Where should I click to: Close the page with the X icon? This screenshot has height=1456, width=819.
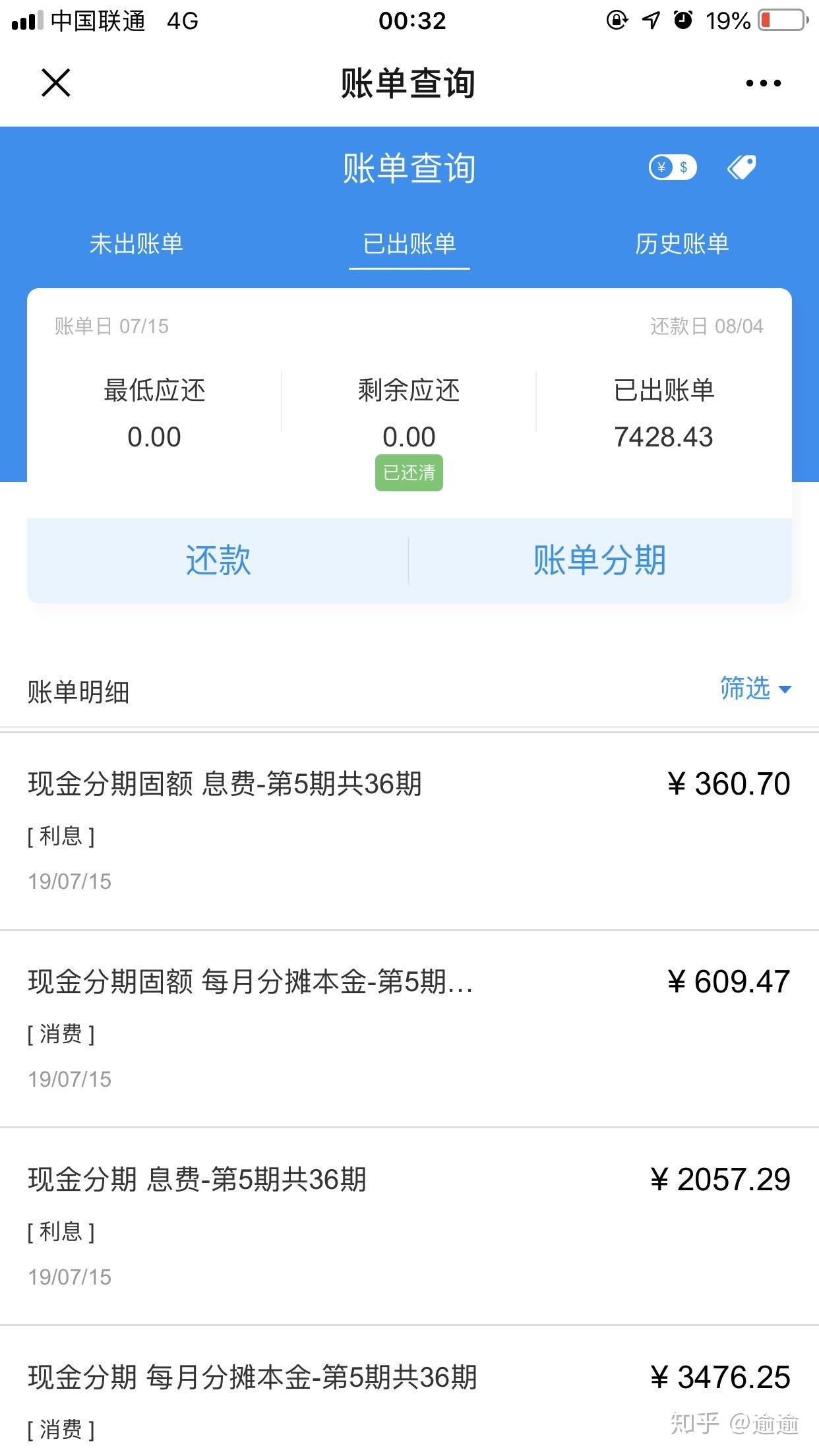coord(55,82)
